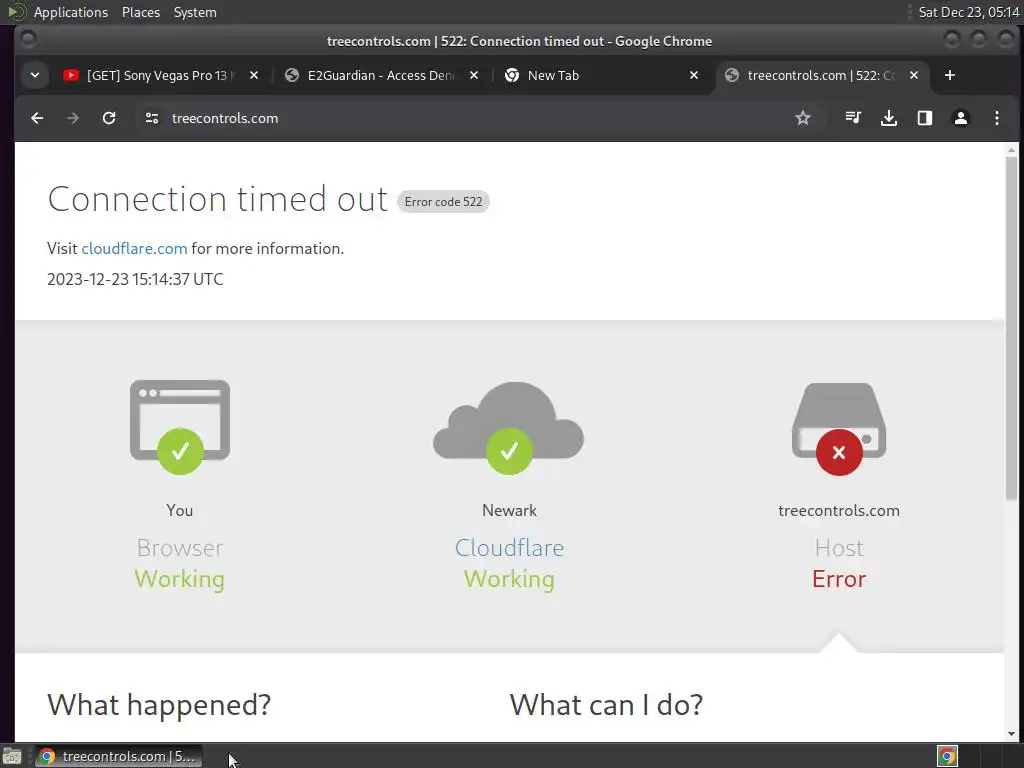Viewport: 1024px width, 768px height.
Task: Click the clock showing Sat Dec 23, 05:14
Action: [x=969, y=12]
